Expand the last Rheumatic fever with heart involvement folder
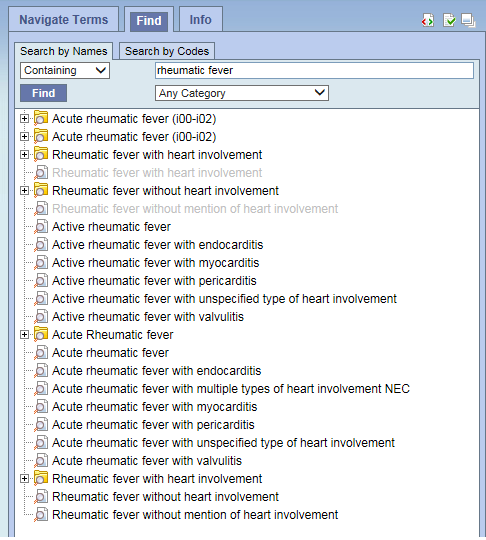 pyautogui.click(x=24, y=479)
